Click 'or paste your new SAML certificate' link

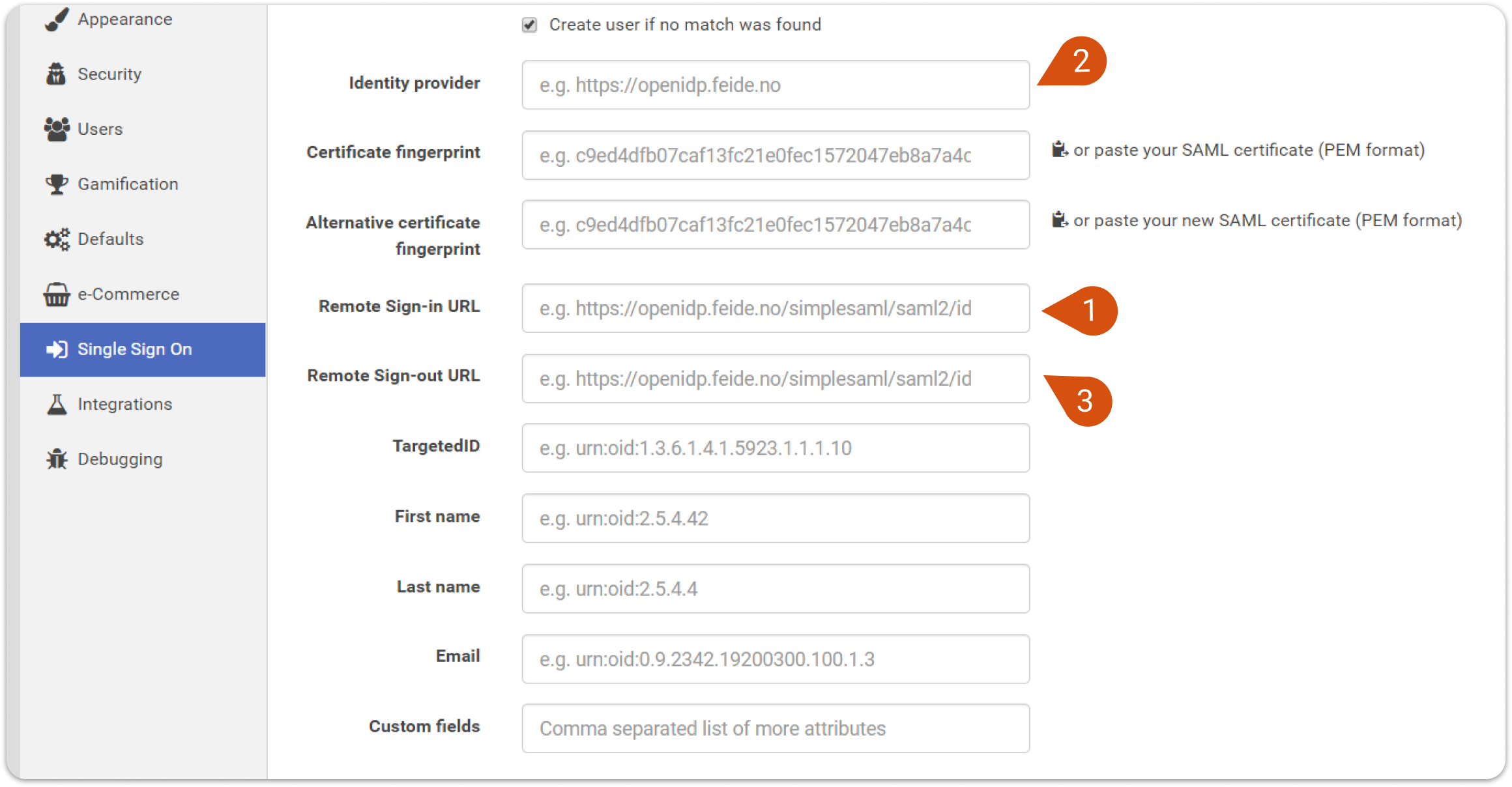pyautogui.click(x=1268, y=220)
